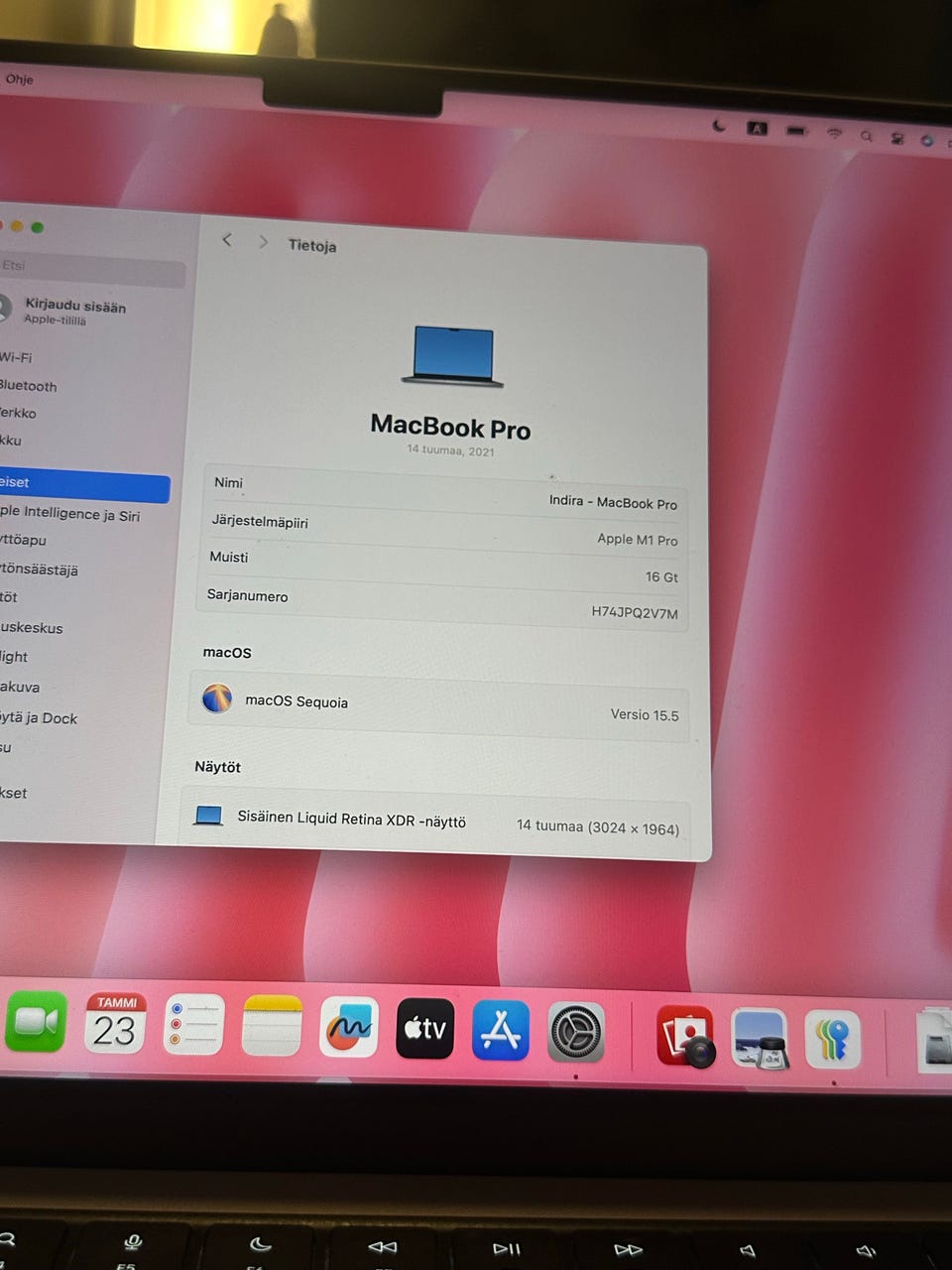Activate Siri from the menu bar
Image resolution: width=952 pixels, height=1270 pixels.
coord(926,140)
